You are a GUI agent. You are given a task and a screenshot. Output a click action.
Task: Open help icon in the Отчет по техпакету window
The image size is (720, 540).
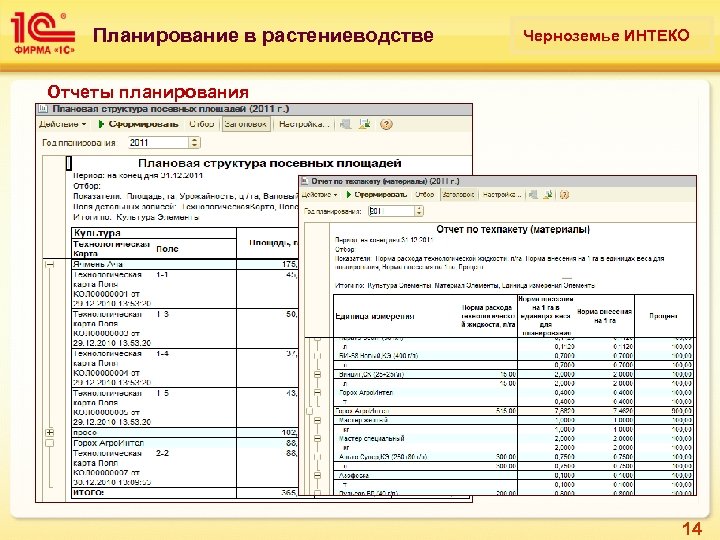[564, 195]
